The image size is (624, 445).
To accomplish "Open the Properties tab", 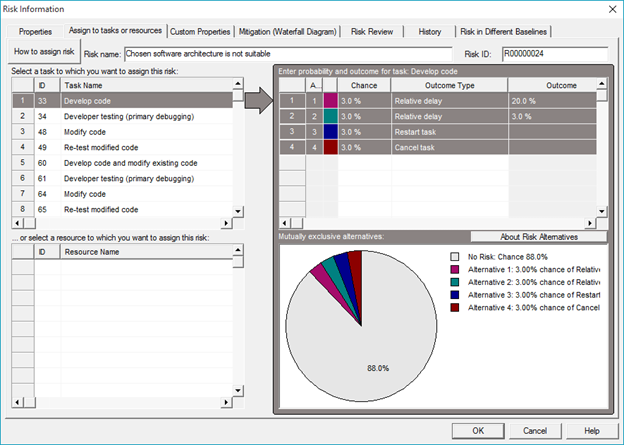I will [x=35, y=31].
